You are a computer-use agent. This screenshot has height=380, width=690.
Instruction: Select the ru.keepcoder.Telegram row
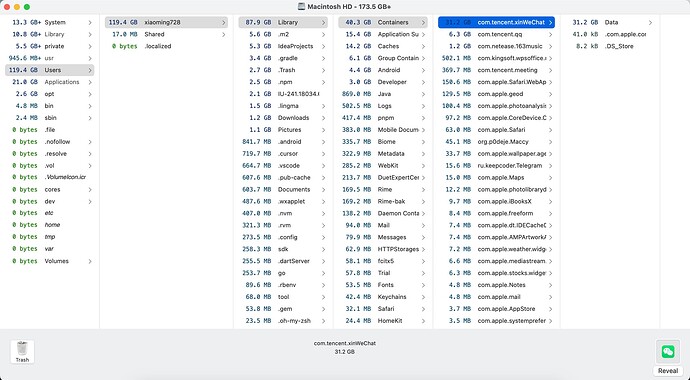(496, 166)
